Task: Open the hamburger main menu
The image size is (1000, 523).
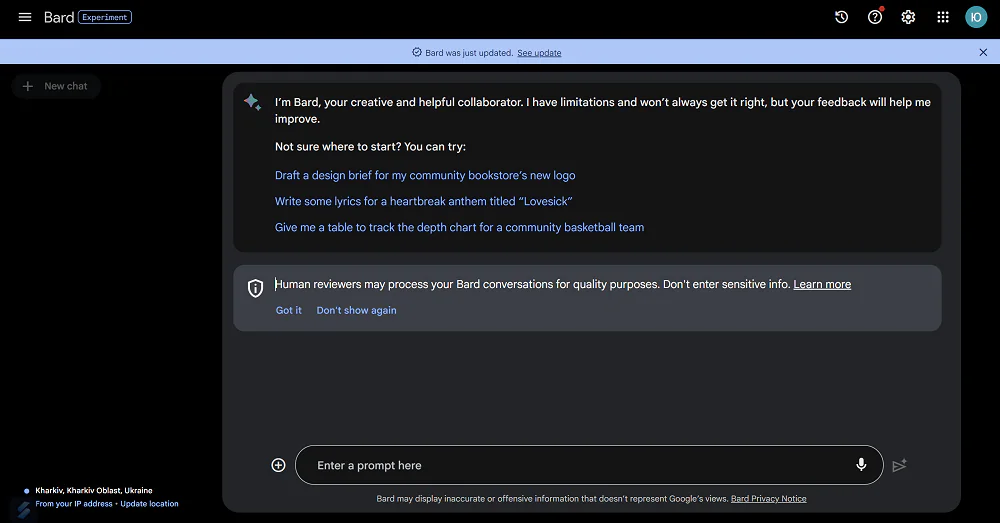Action: coord(25,17)
